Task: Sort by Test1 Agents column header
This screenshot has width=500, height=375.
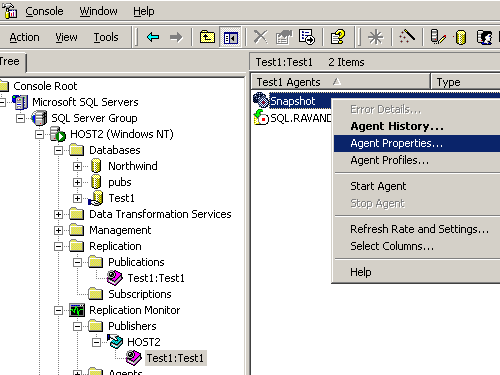Action: tap(340, 82)
